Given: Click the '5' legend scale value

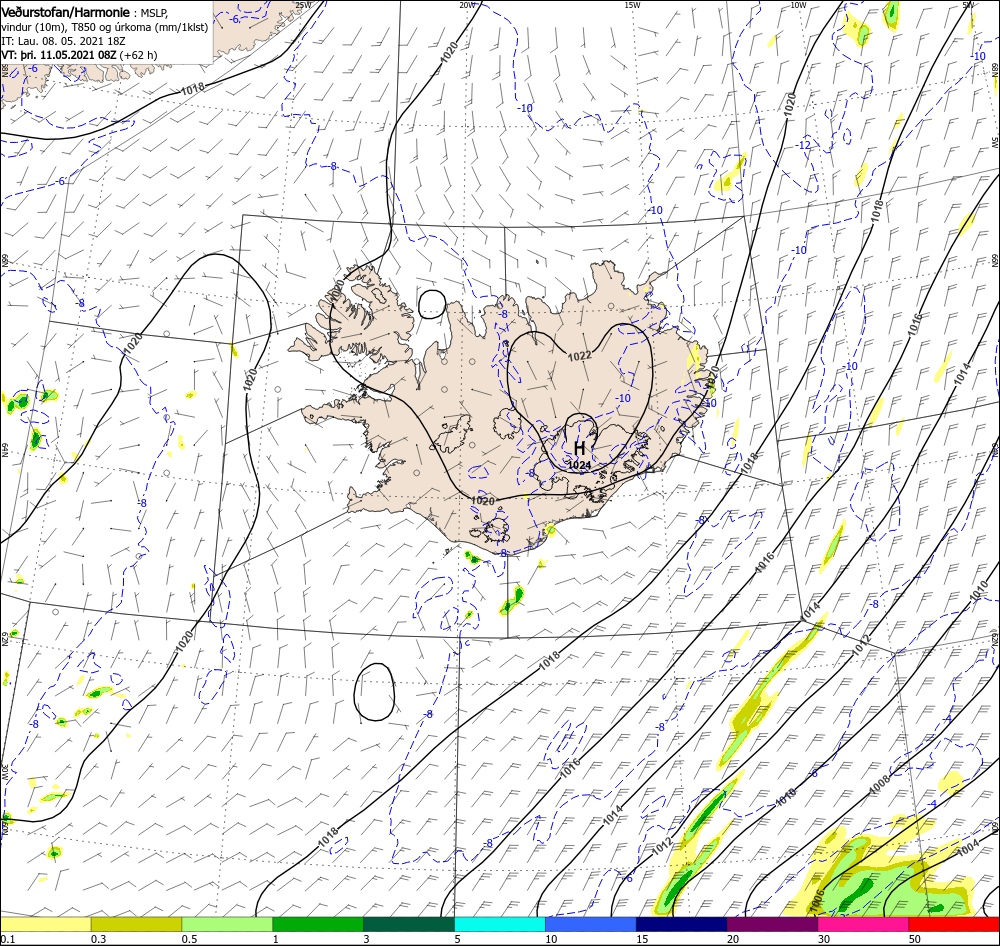Looking at the screenshot, I should point(458,939).
